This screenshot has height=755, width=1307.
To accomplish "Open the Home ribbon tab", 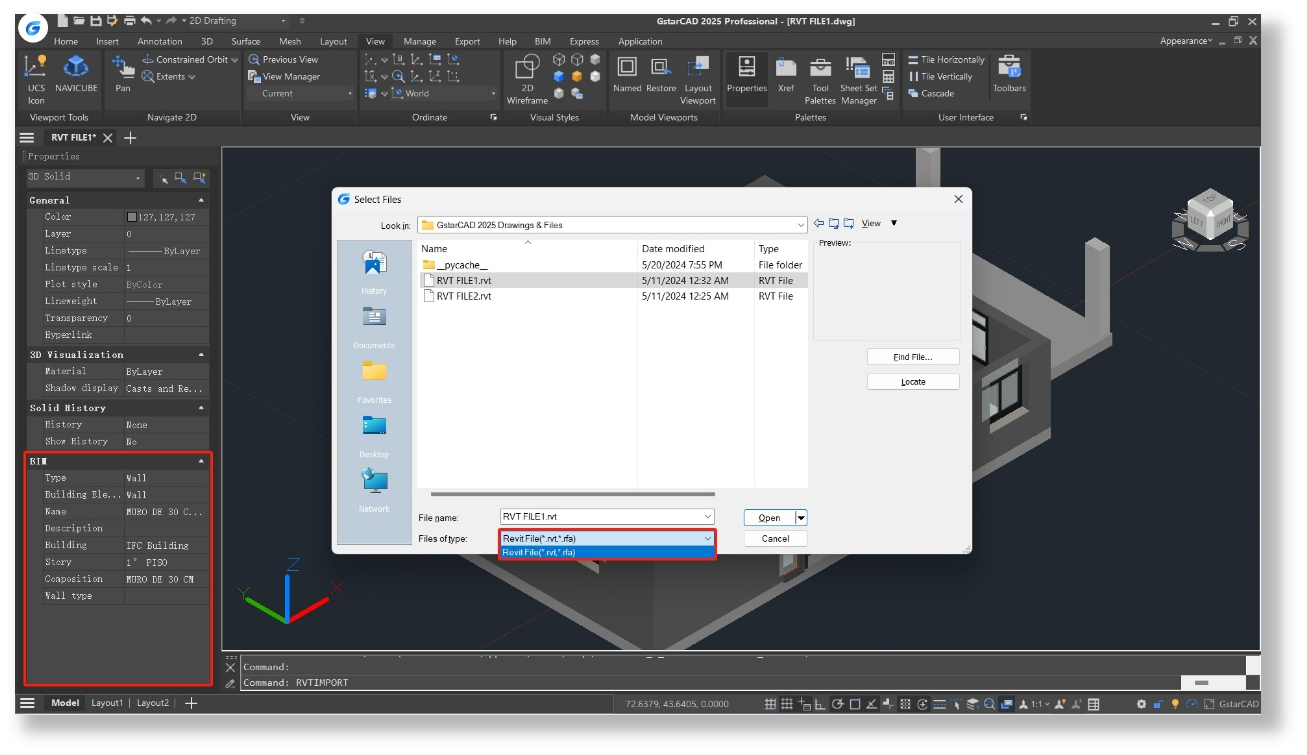I will click(66, 41).
